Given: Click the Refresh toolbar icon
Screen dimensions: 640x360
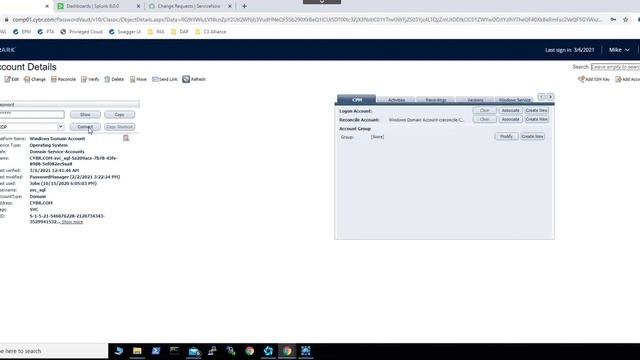Looking at the screenshot, I should (x=186, y=79).
